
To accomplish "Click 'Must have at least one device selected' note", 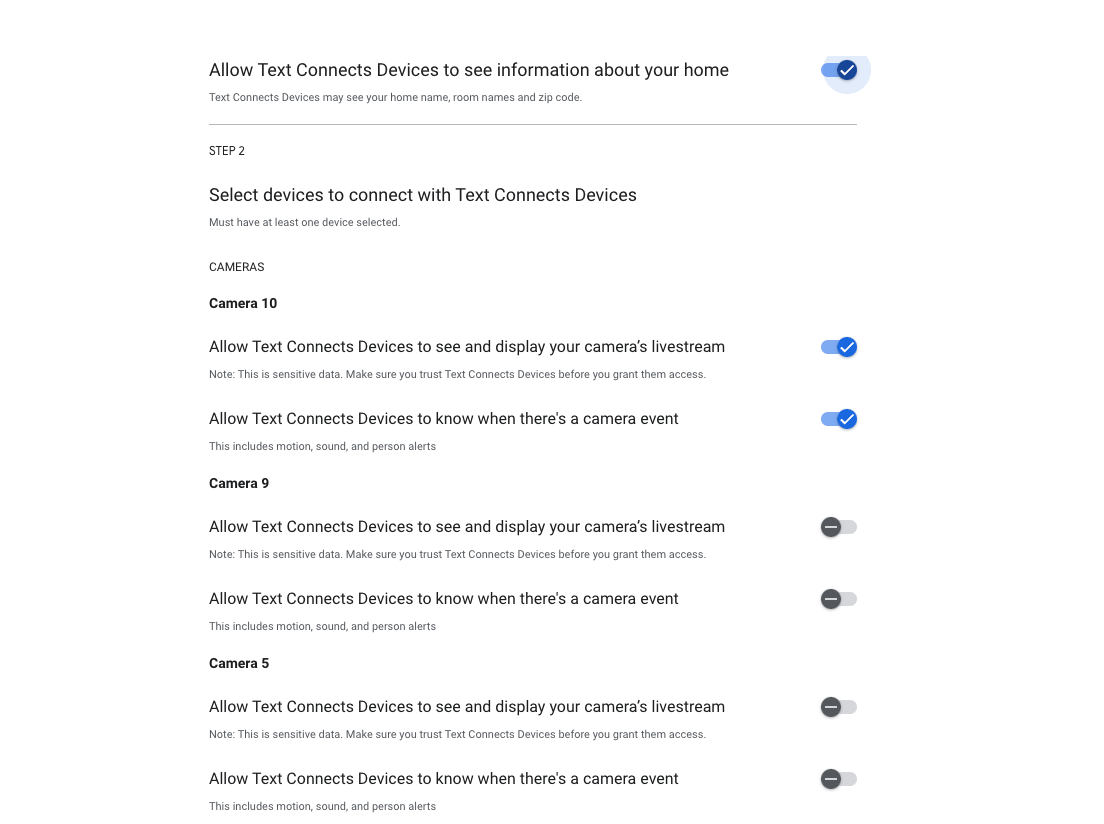I will pyautogui.click(x=304, y=222).
